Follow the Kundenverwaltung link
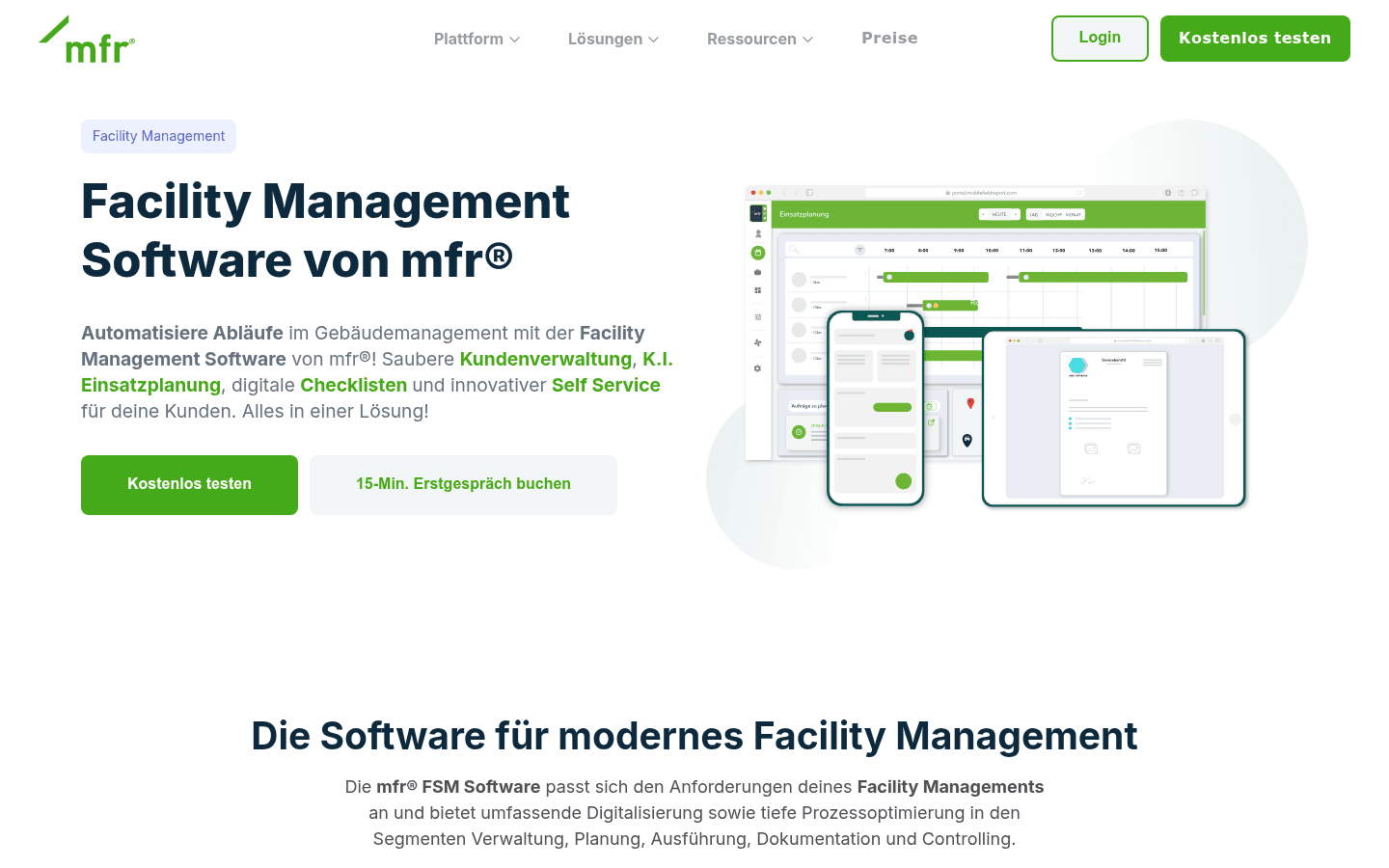 coord(546,359)
